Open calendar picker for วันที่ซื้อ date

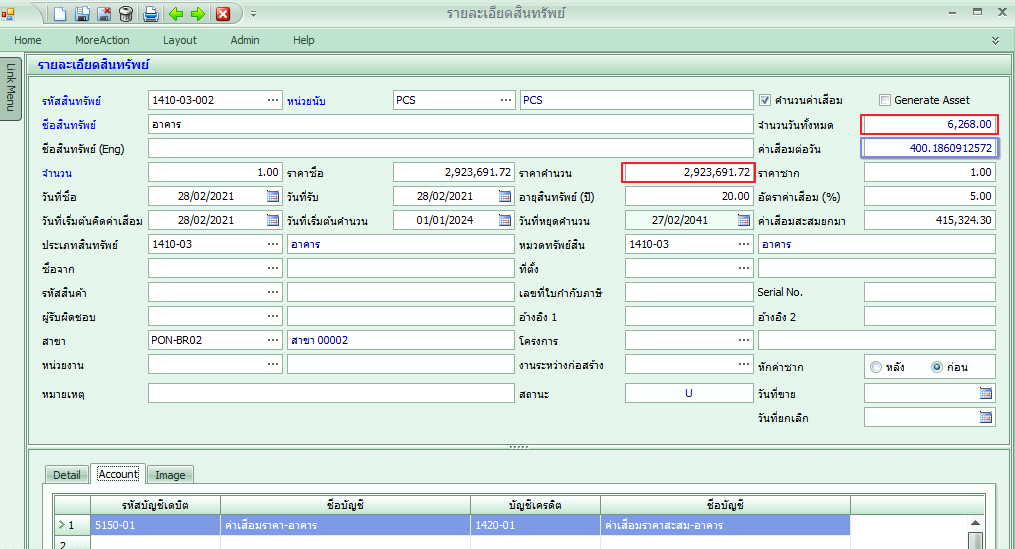click(x=273, y=196)
